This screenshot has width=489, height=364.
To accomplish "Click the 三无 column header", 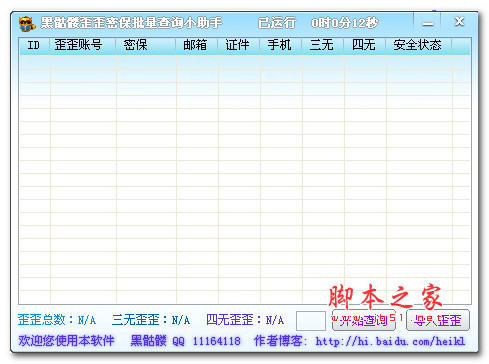I will point(323,45).
